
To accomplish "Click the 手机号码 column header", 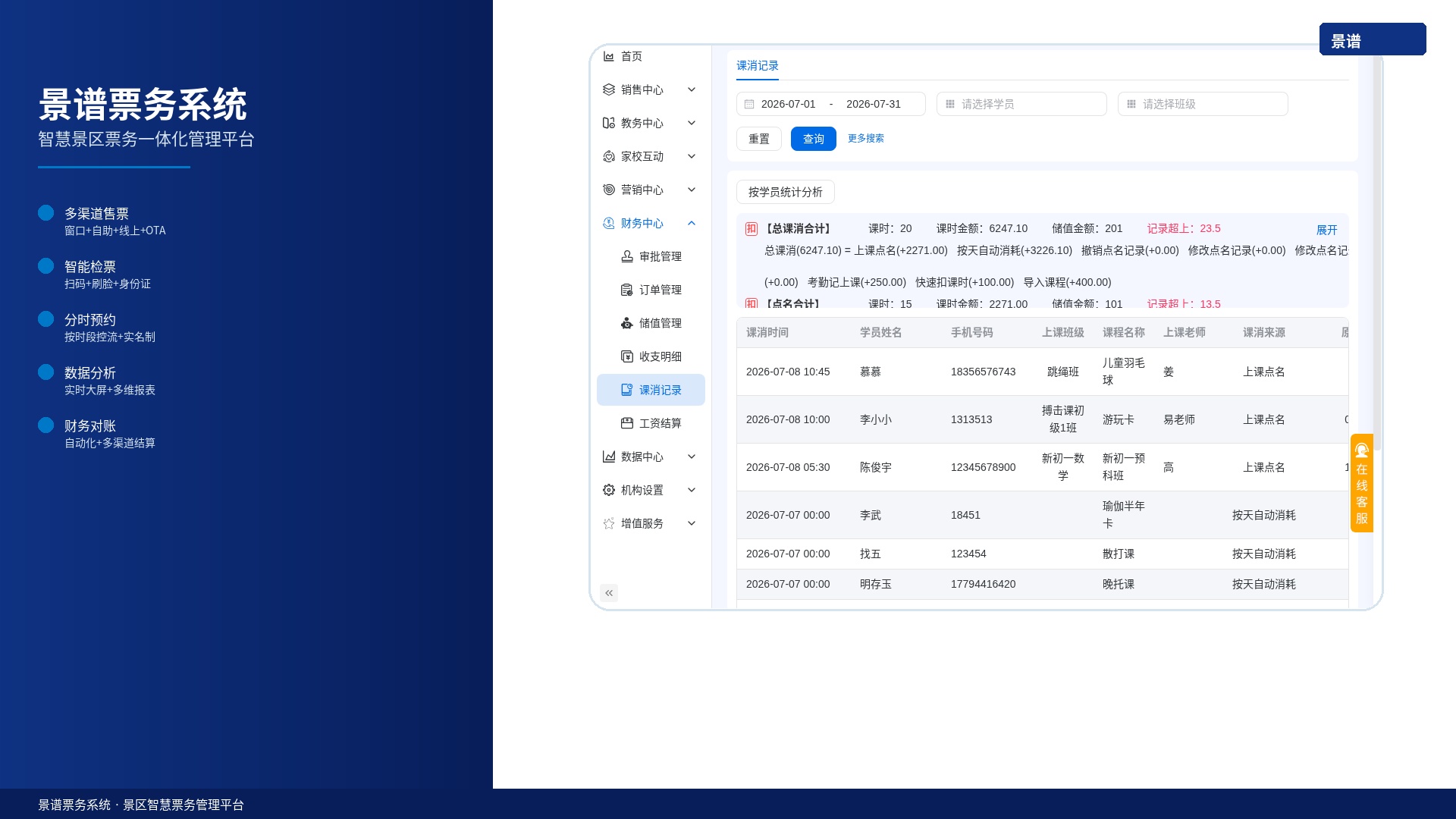I will (971, 332).
